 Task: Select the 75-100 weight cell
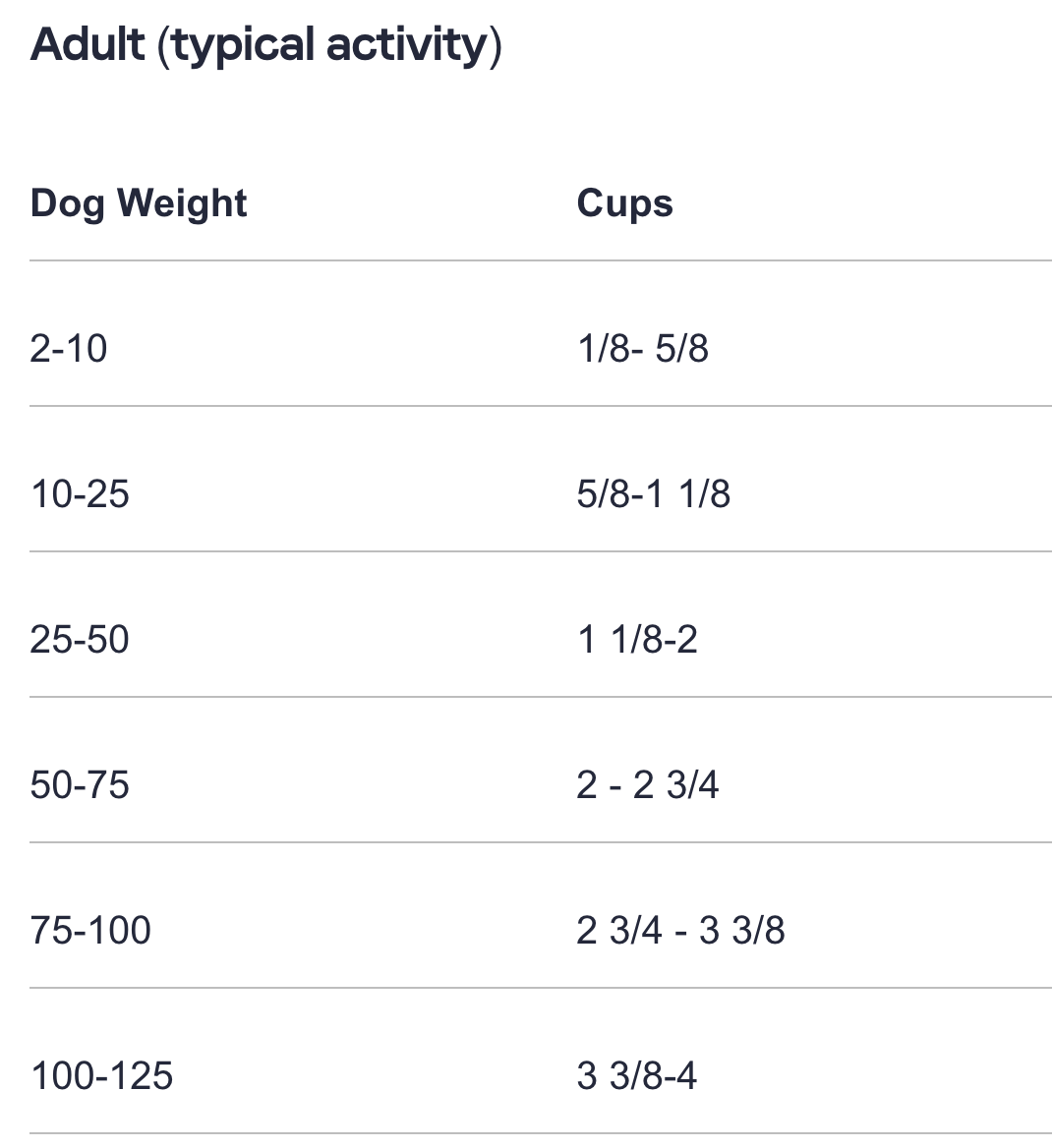(x=90, y=931)
